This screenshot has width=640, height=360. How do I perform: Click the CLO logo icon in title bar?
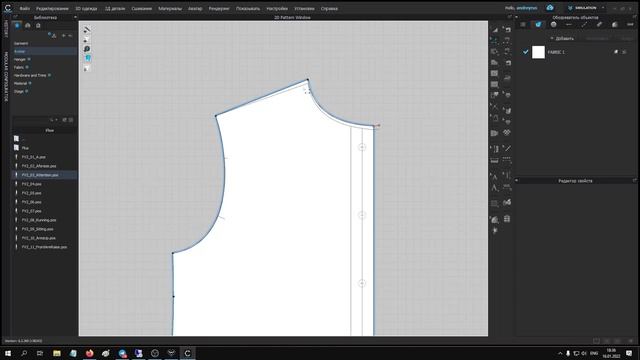coord(8,8)
